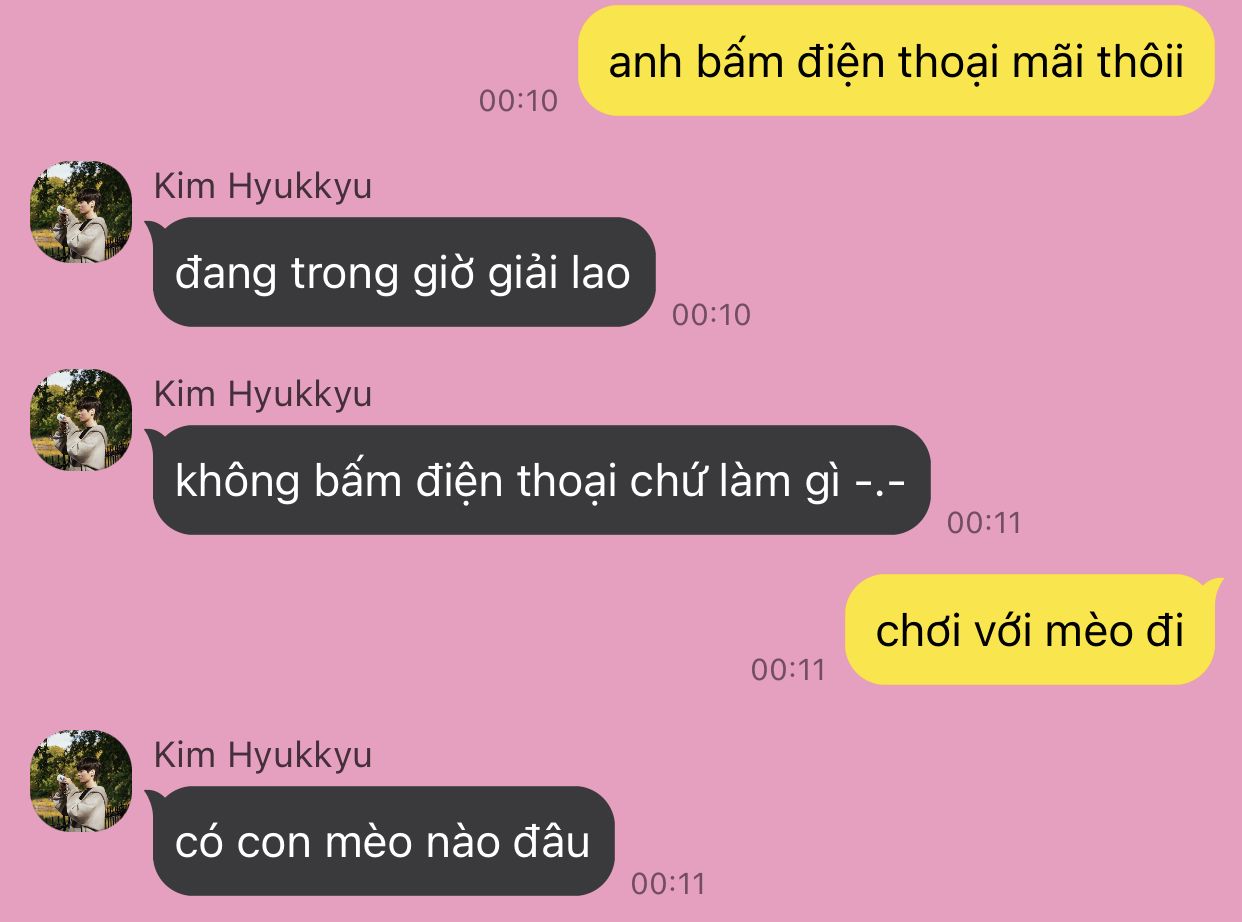Viewport: 1242px width, 922px height.
Task: Select the message "có con mèo nào đâu"
Action: coord(382,841)
